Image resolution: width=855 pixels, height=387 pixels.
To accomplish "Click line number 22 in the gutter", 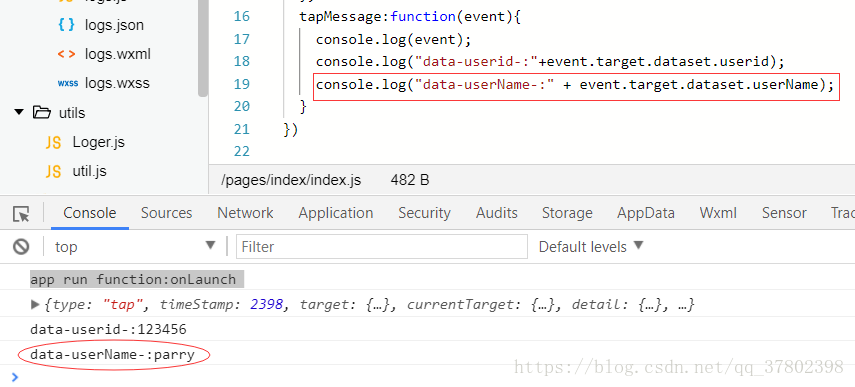I will tap(242, 152).
